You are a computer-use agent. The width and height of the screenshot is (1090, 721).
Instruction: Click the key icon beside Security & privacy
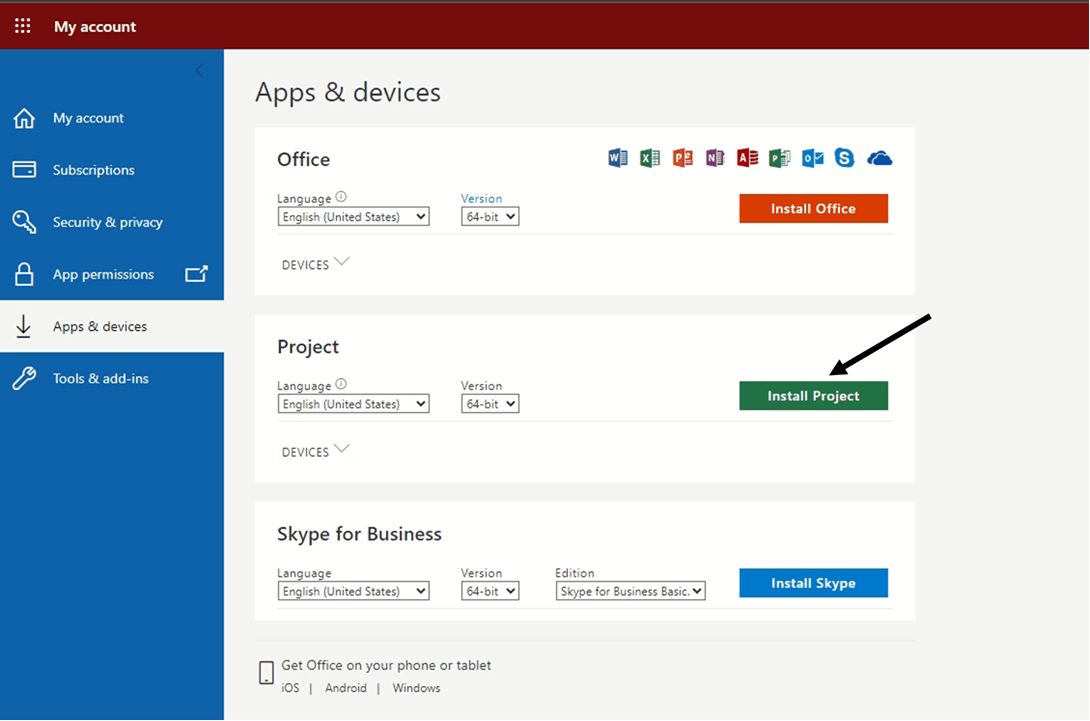[24, 222]
